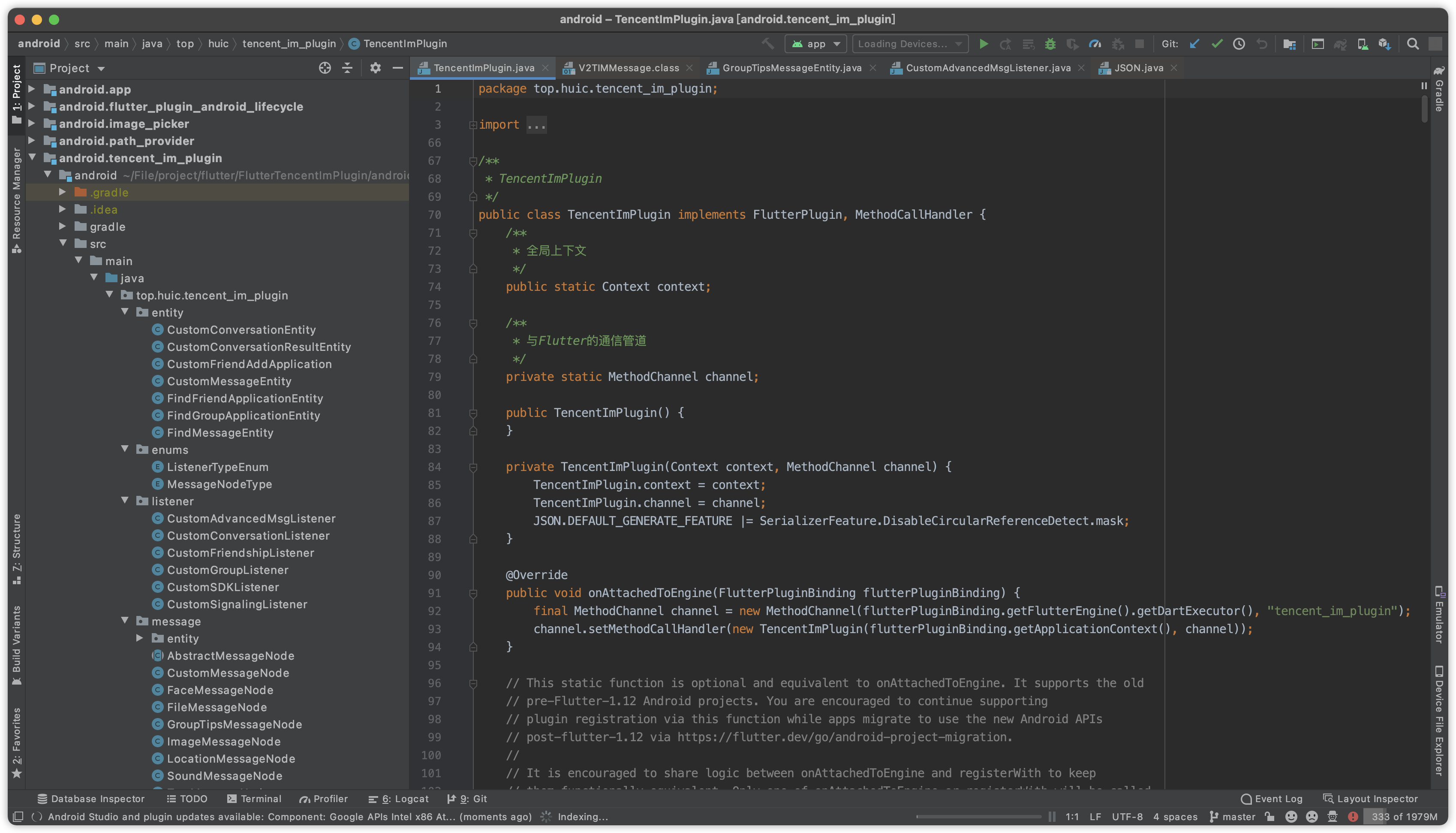Click 'huic' in the breadcrumb bar
Image resolution: width=1456 pixels, height=833 pixels.
[218, 43]
